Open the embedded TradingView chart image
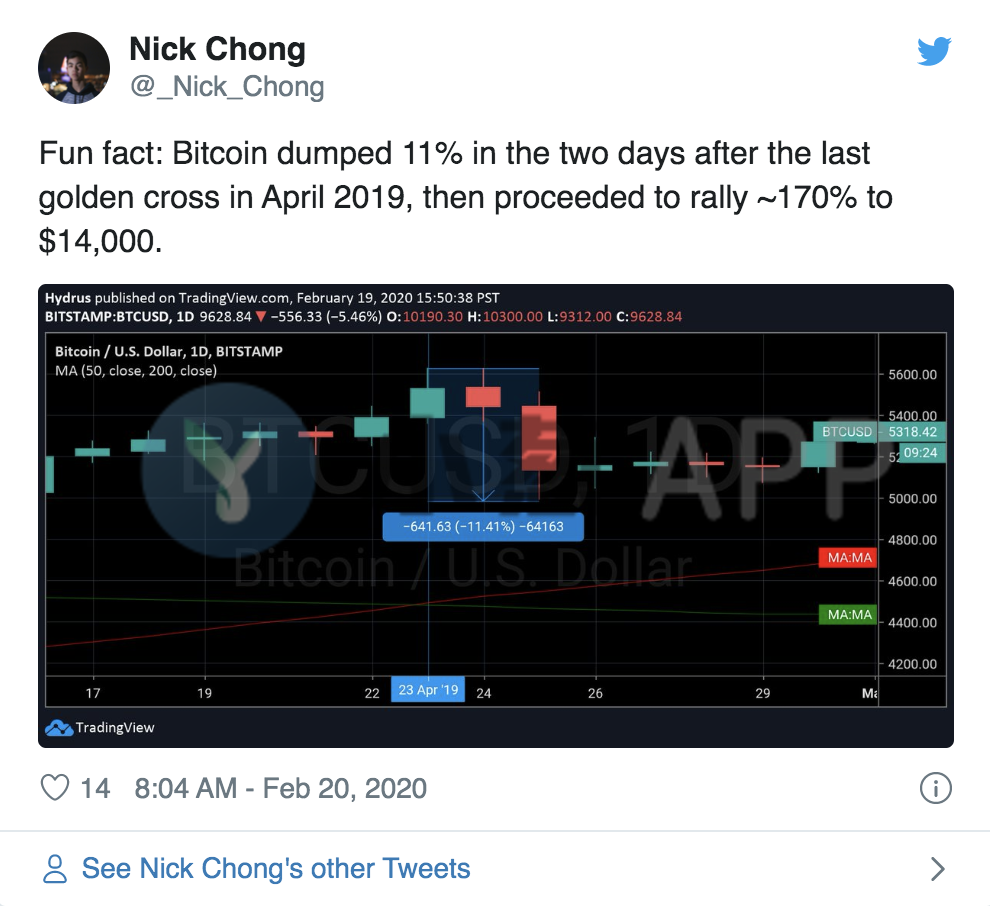990x906 pixels. [x=496, y=516]
